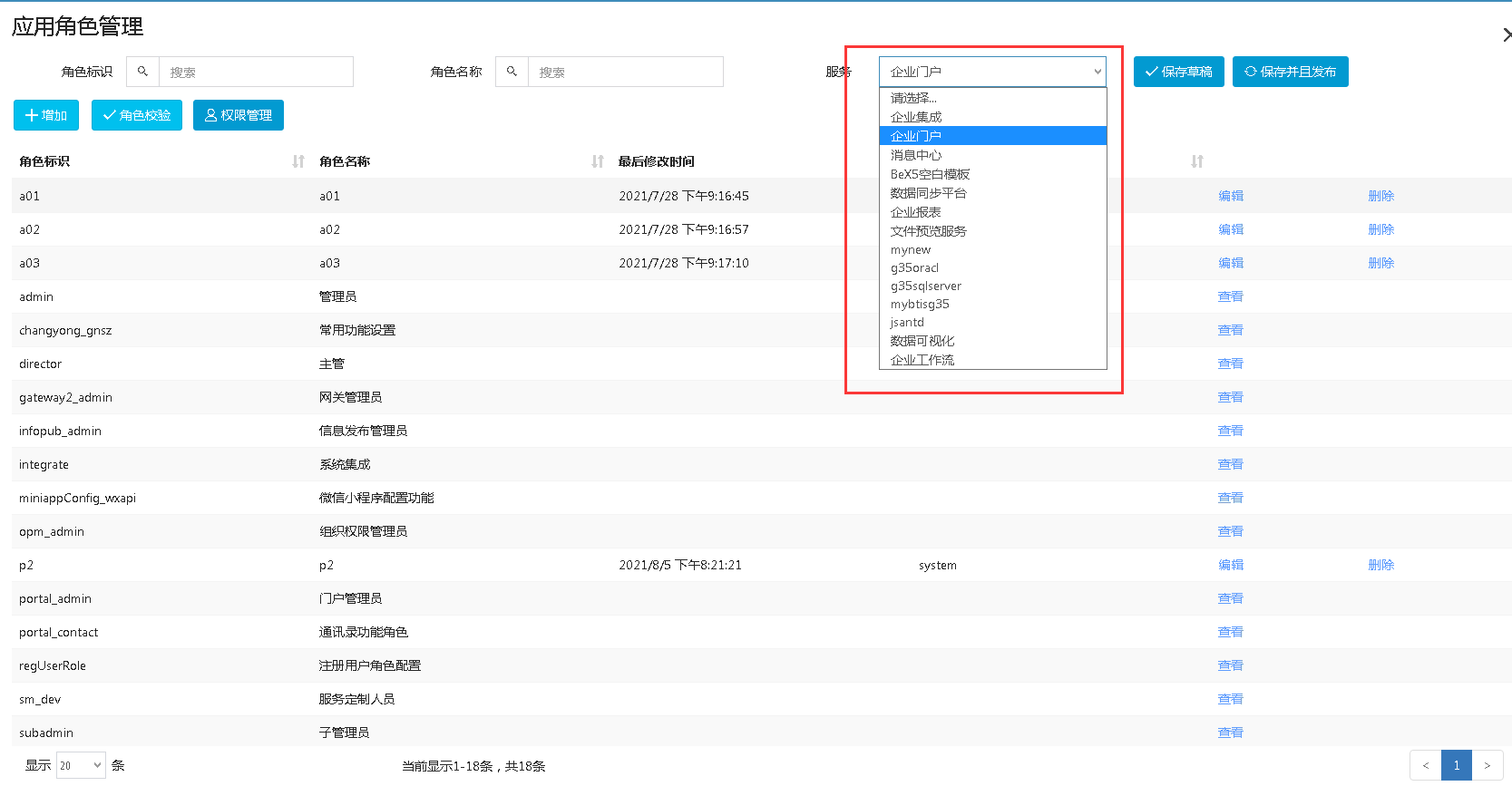This screenshot has width=1512, height=786.
Task: Click 保存并且发布 refresh icon button
Action: (x=1290, y=72)
